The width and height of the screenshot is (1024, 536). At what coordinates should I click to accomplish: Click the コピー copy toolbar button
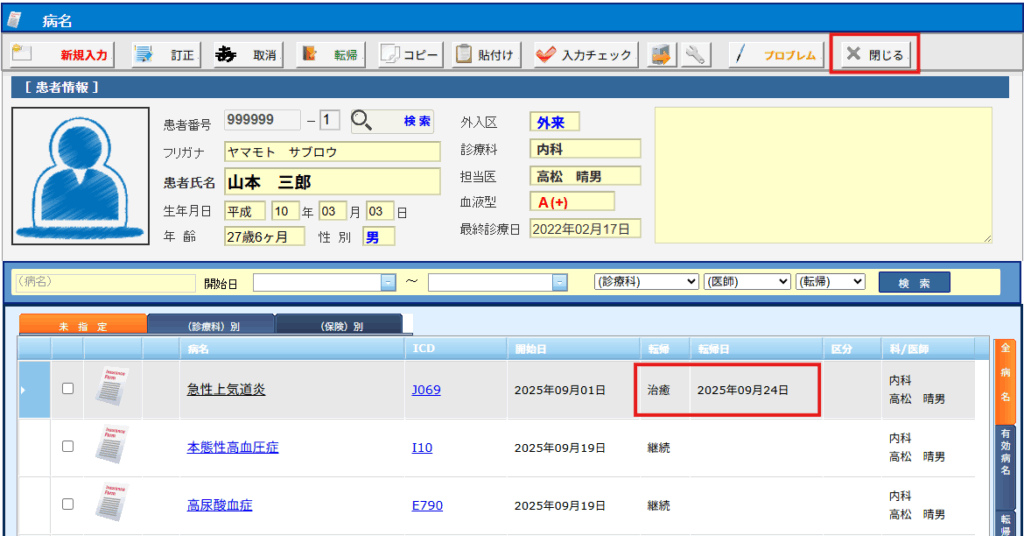pyautogui.click(x=410, y=55)
